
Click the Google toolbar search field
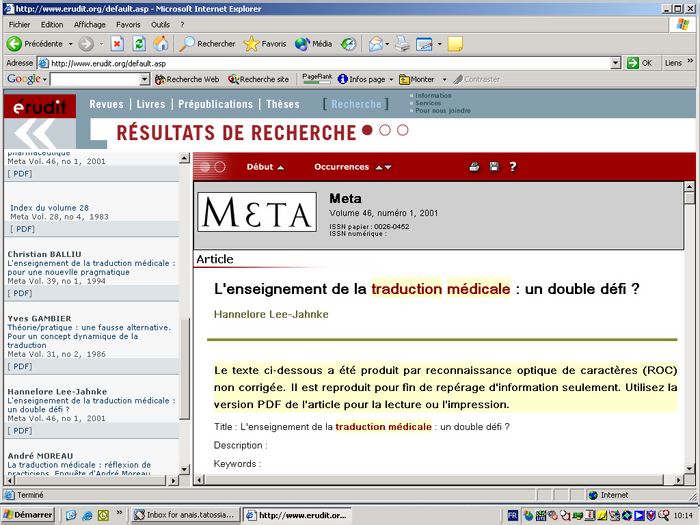click(x=95, y=79)
